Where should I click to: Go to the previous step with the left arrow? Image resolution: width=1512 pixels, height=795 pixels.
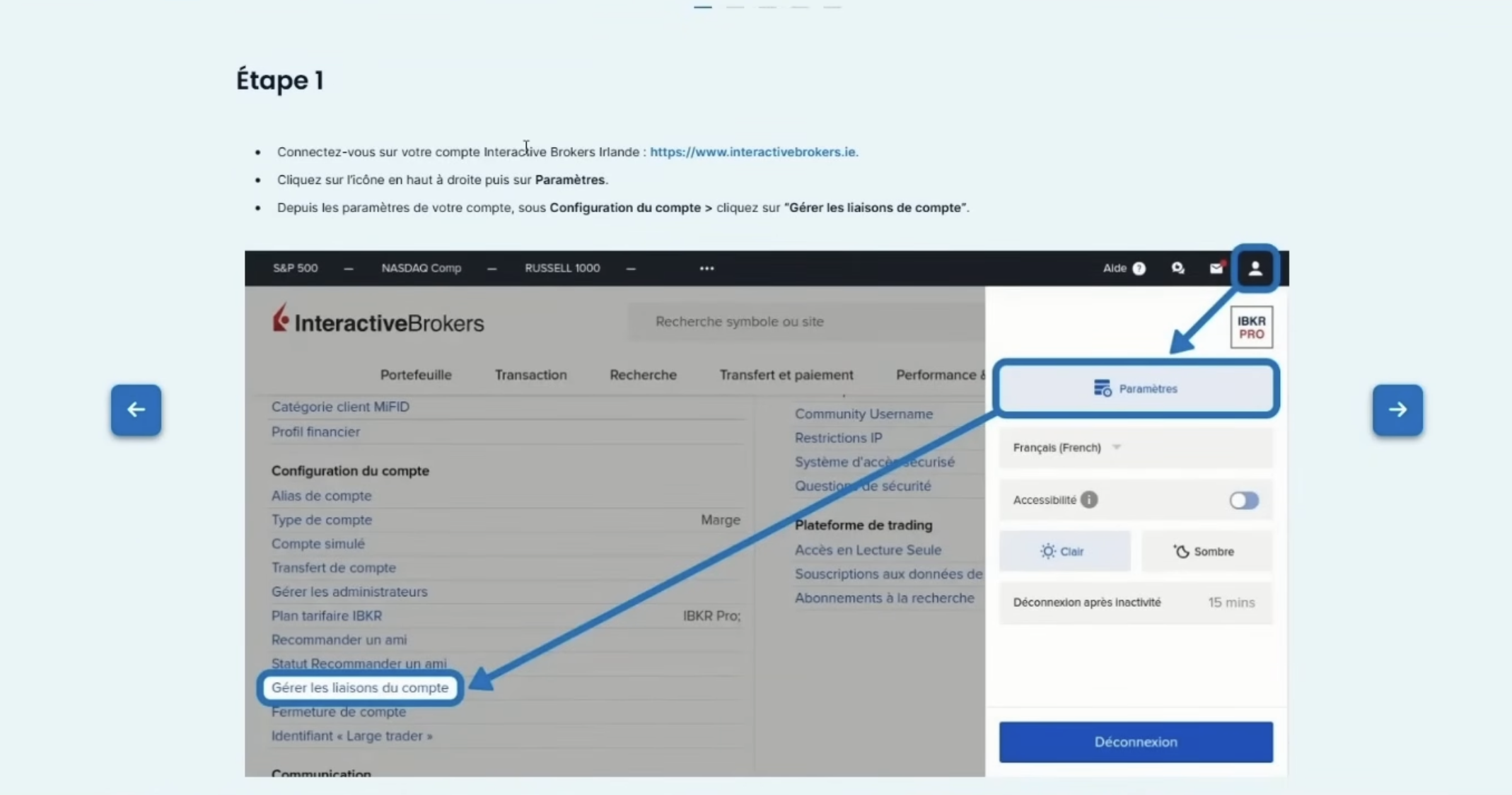click(136, 410)
